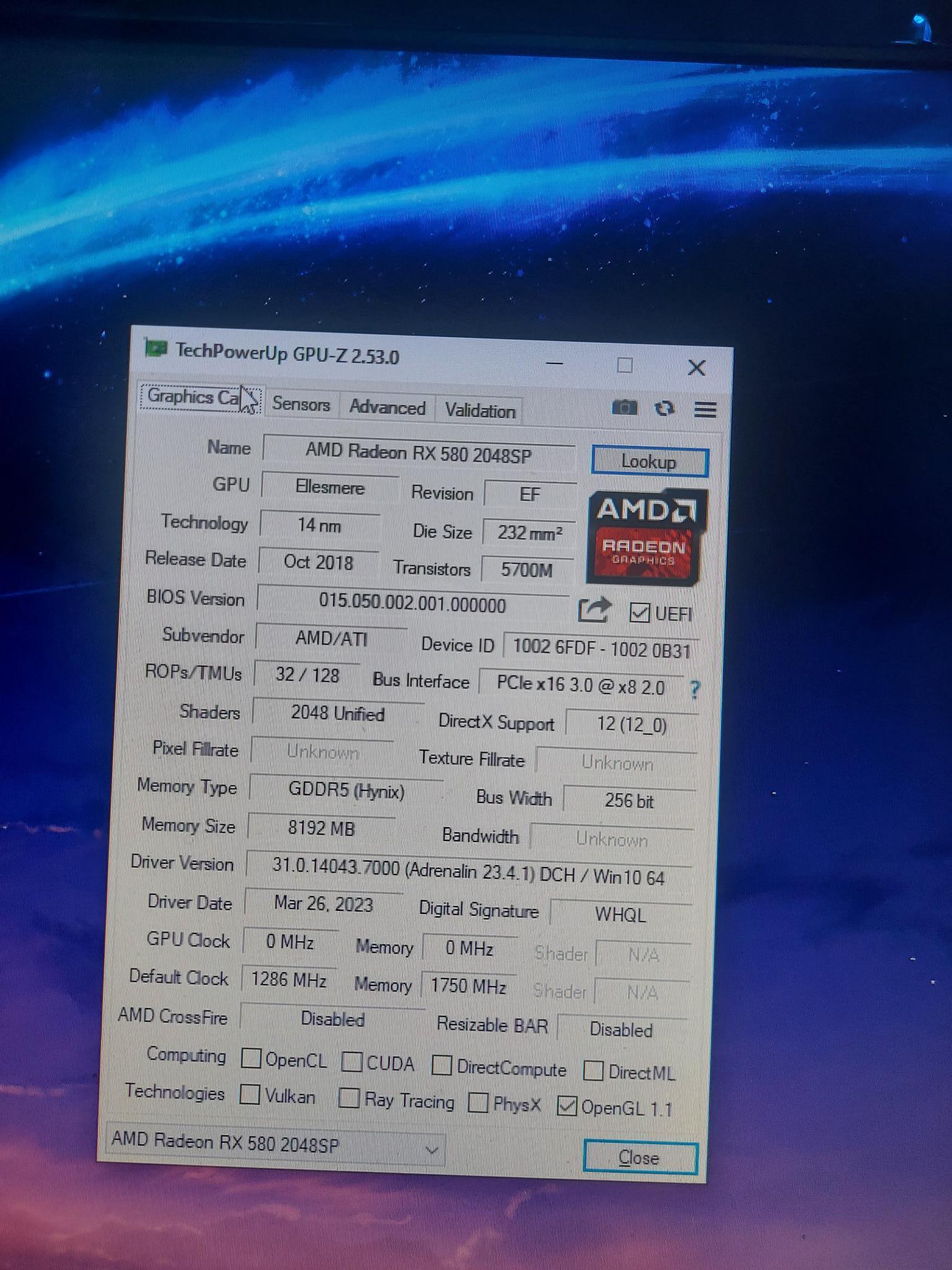This screenshot has width=952, height=1270.
Task: Click the Lookup button
Action: pos(649,461)
